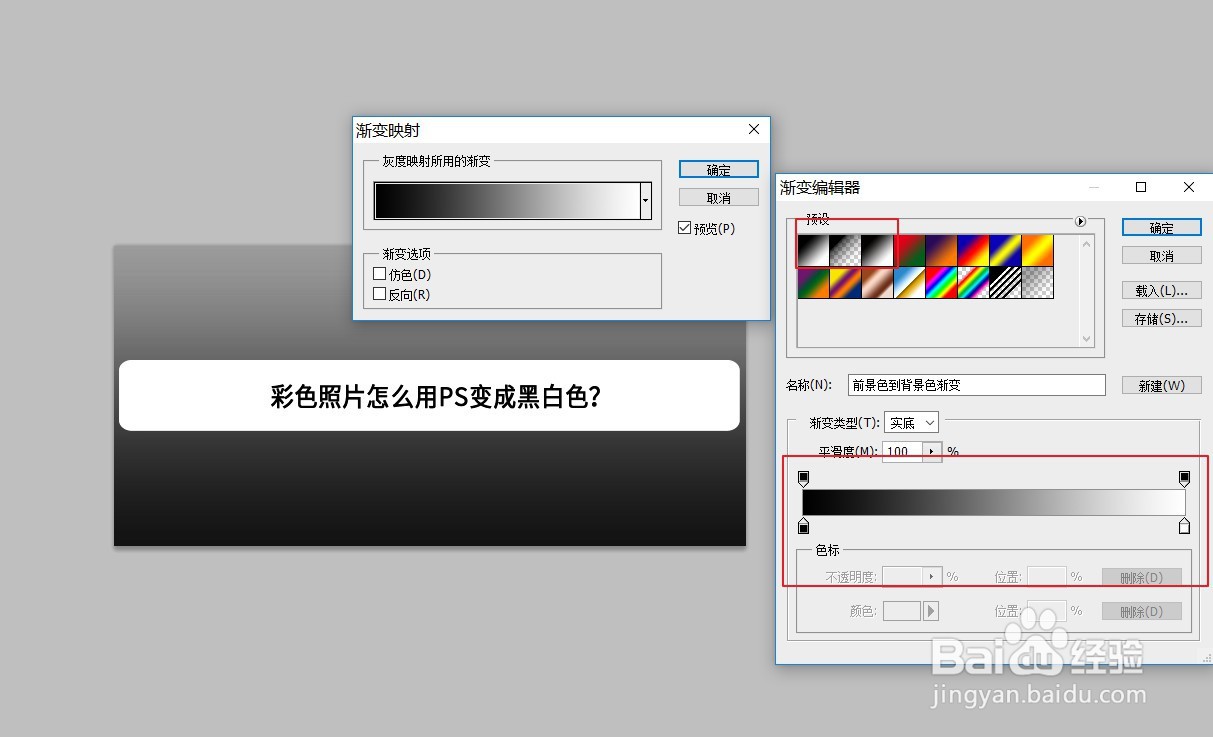Image resolution: width=1213 pixels, height=737 pixels.
Task: Open the presets flyout menu arrow
Action: click(1080, 222)
